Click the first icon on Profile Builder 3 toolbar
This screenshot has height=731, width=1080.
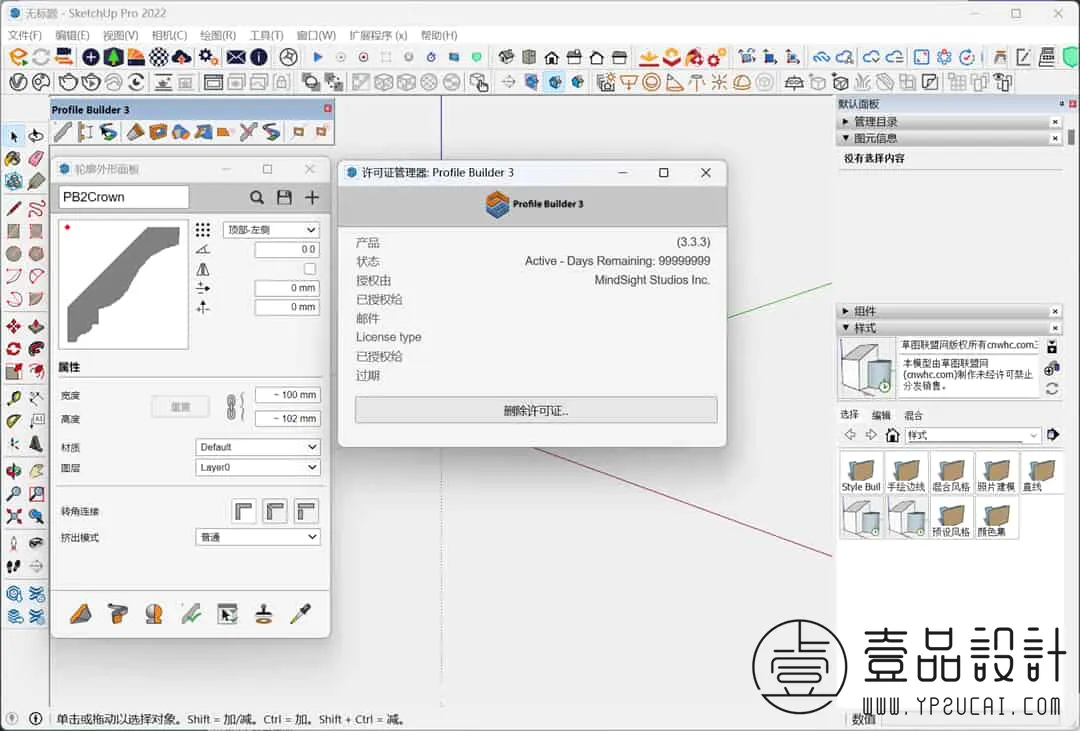click(x=63, y=132)
